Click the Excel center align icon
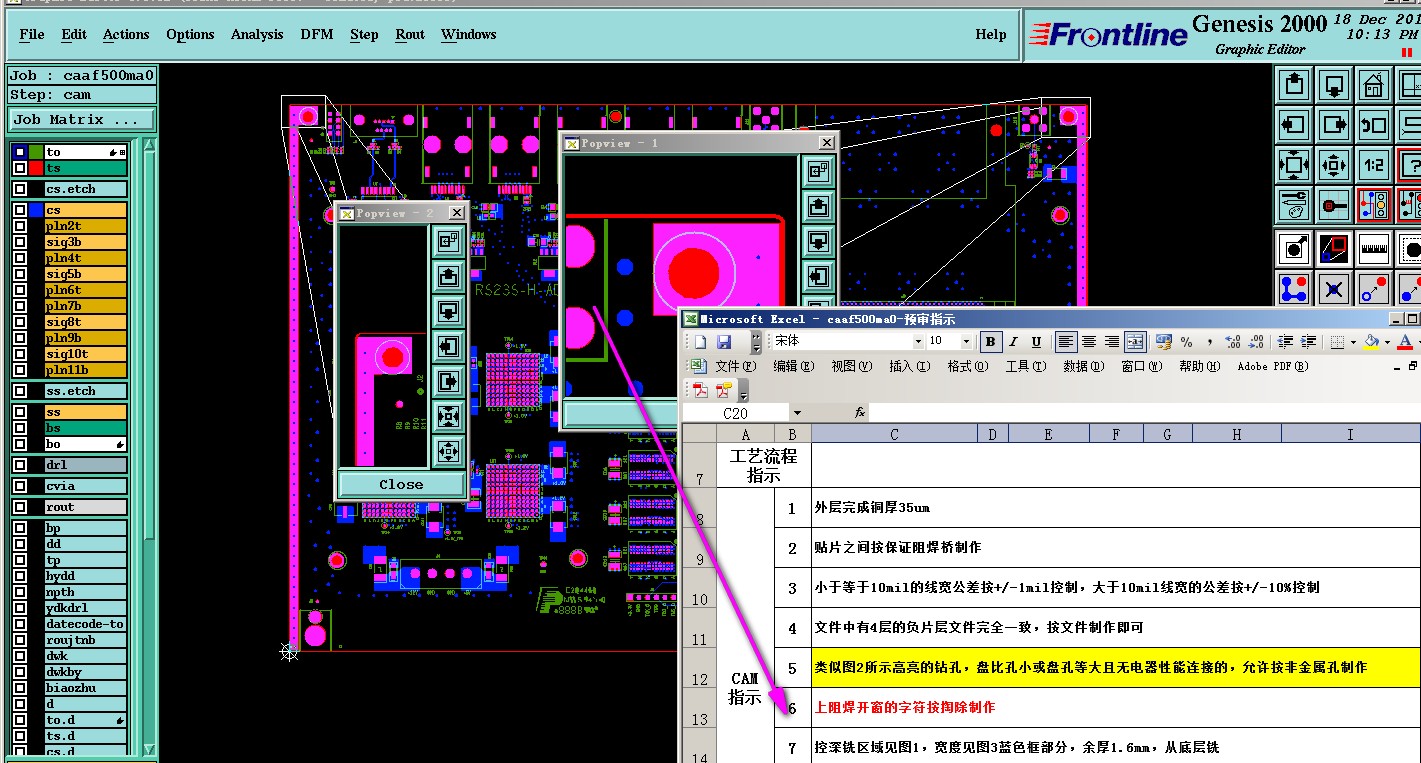 click(1089, 342)
